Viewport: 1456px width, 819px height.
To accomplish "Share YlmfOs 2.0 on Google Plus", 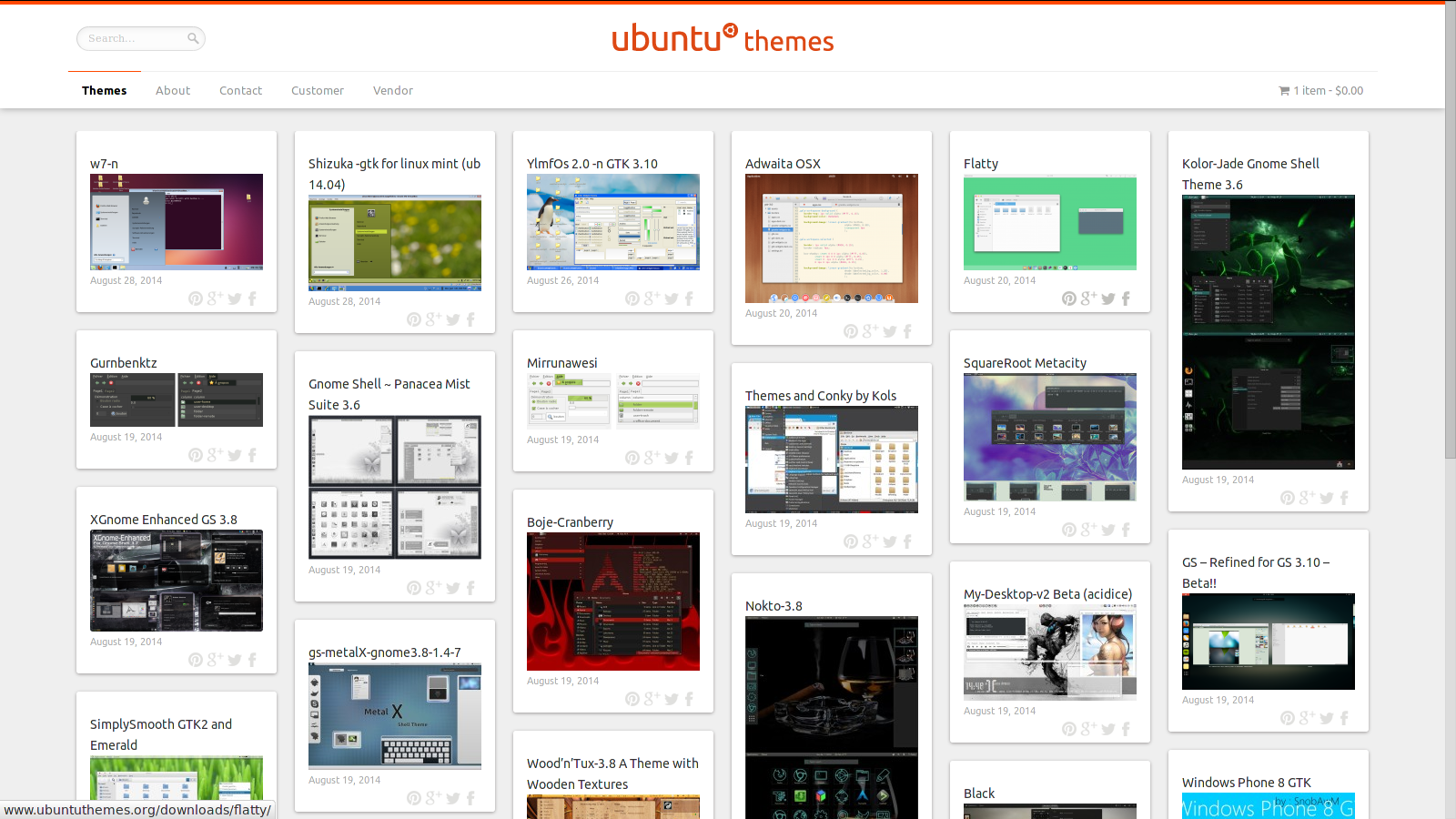I will 652,298.
